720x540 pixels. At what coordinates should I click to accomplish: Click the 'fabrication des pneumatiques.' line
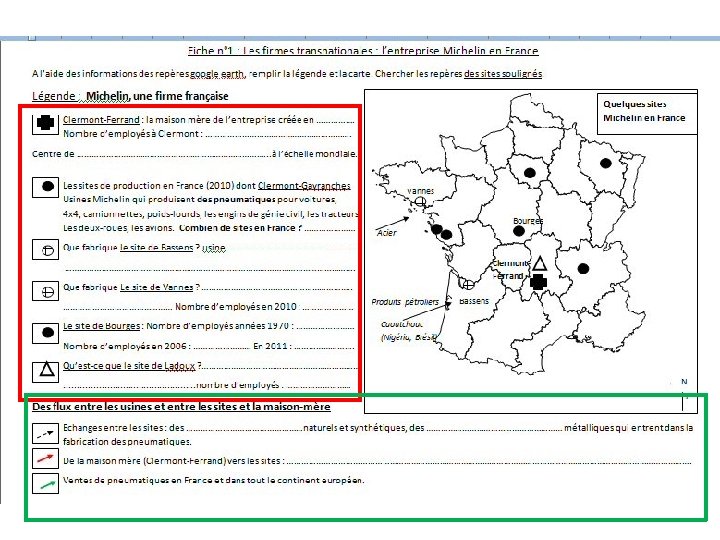pyautogui.click(x=127, y=442)
